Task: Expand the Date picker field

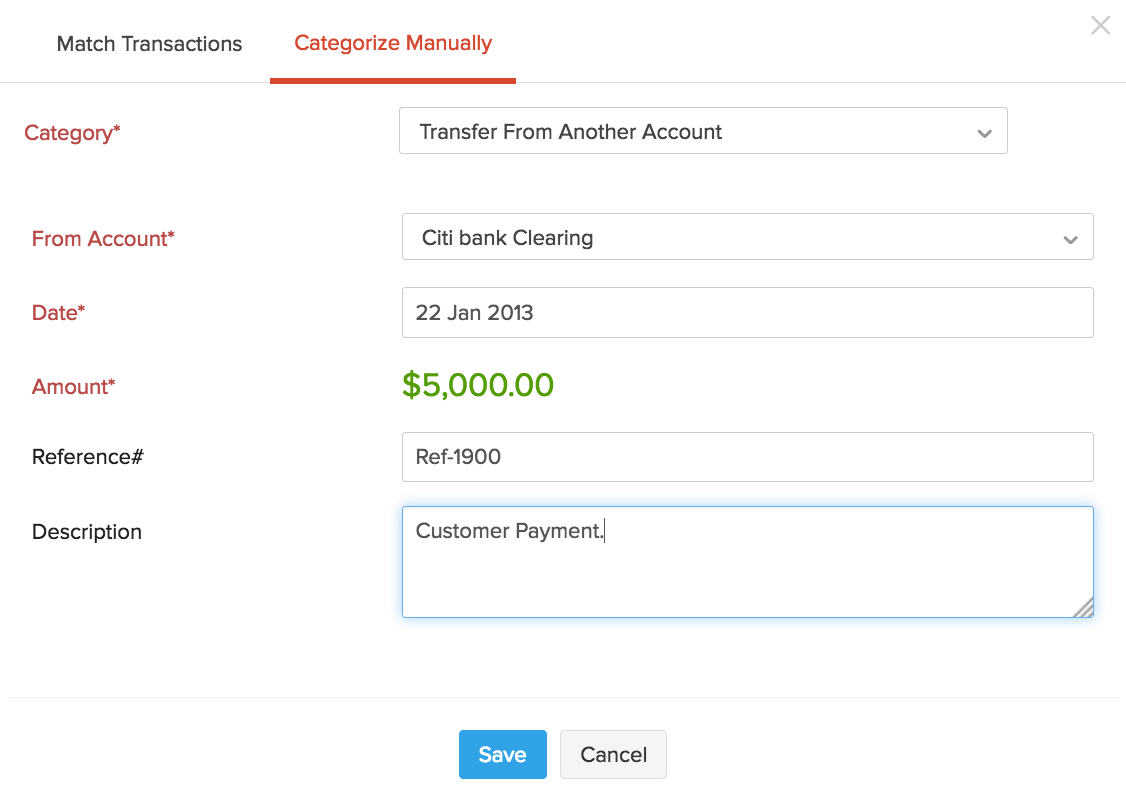Action: point(748,312)
